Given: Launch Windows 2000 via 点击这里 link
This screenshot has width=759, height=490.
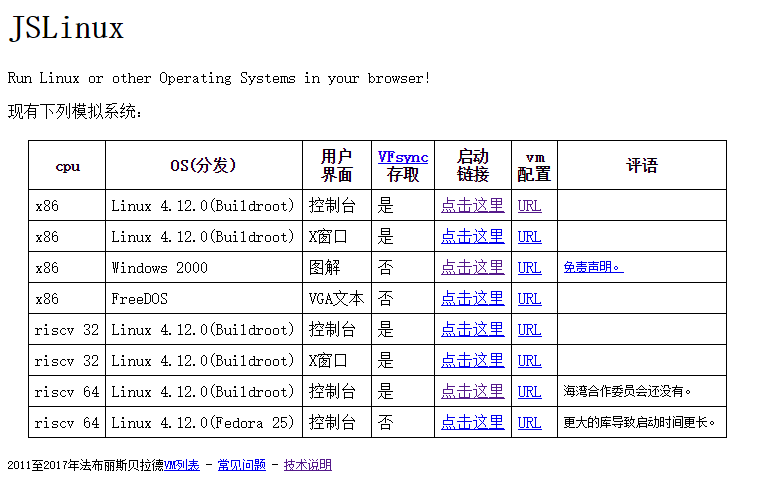Looking at the screenshot, I should (472, 267).
